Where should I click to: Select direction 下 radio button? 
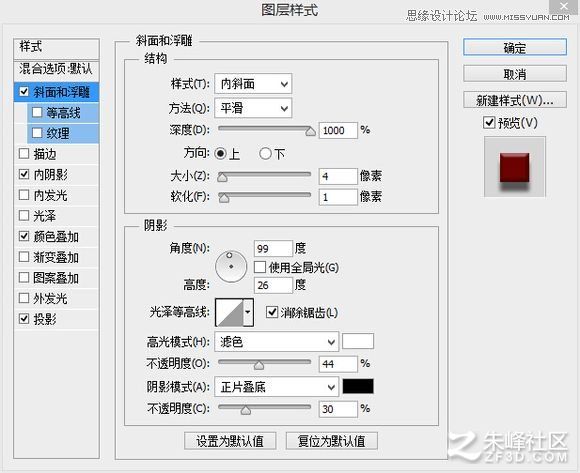265,153
